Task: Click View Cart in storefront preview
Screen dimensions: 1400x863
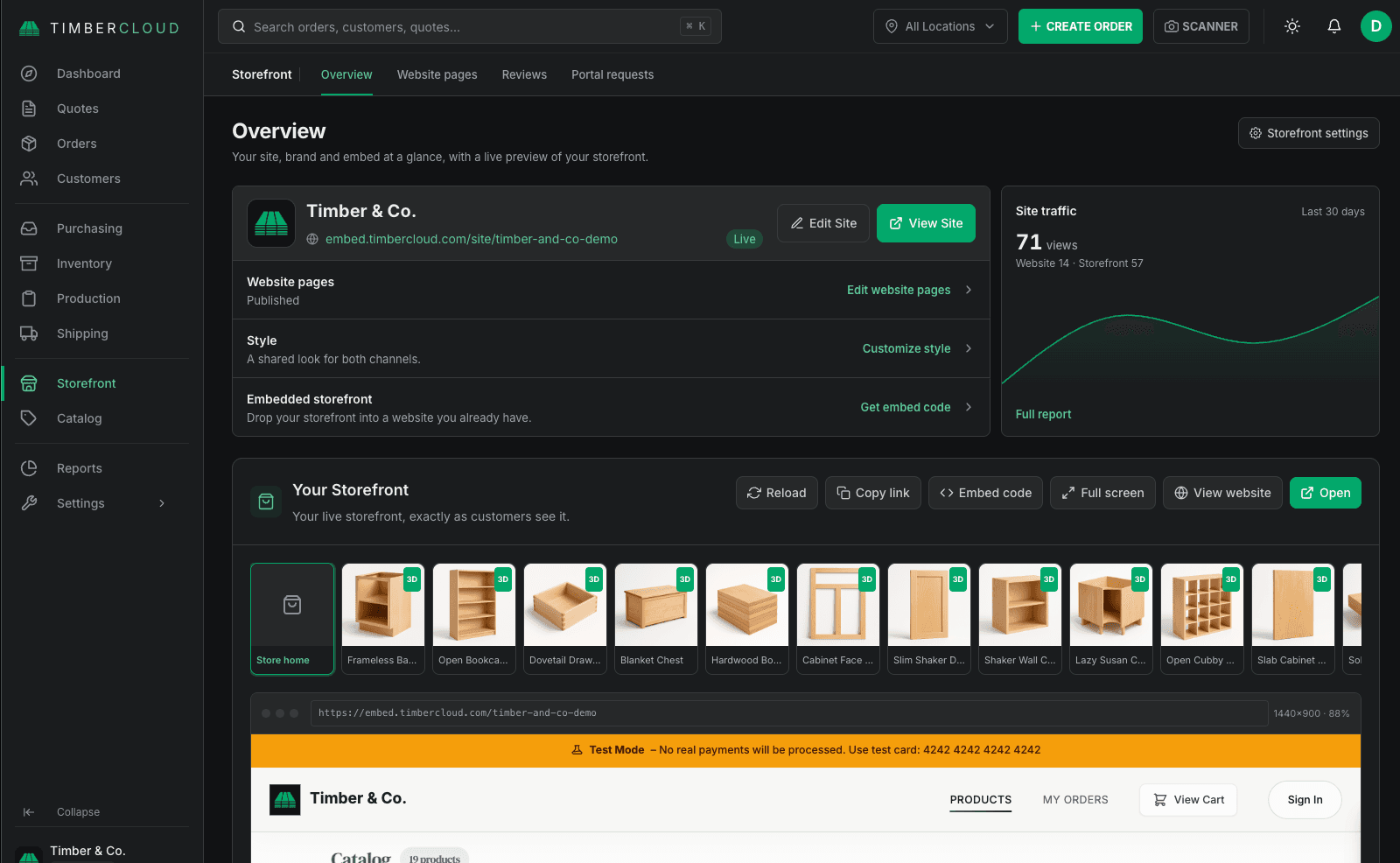Action: [x=1188, y=800]
